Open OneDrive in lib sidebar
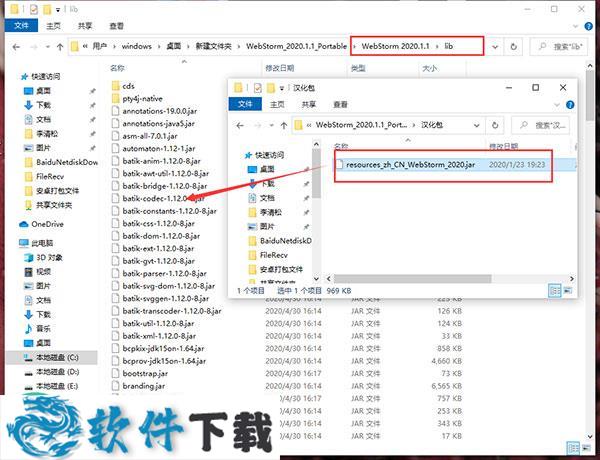 coord(47,224)
